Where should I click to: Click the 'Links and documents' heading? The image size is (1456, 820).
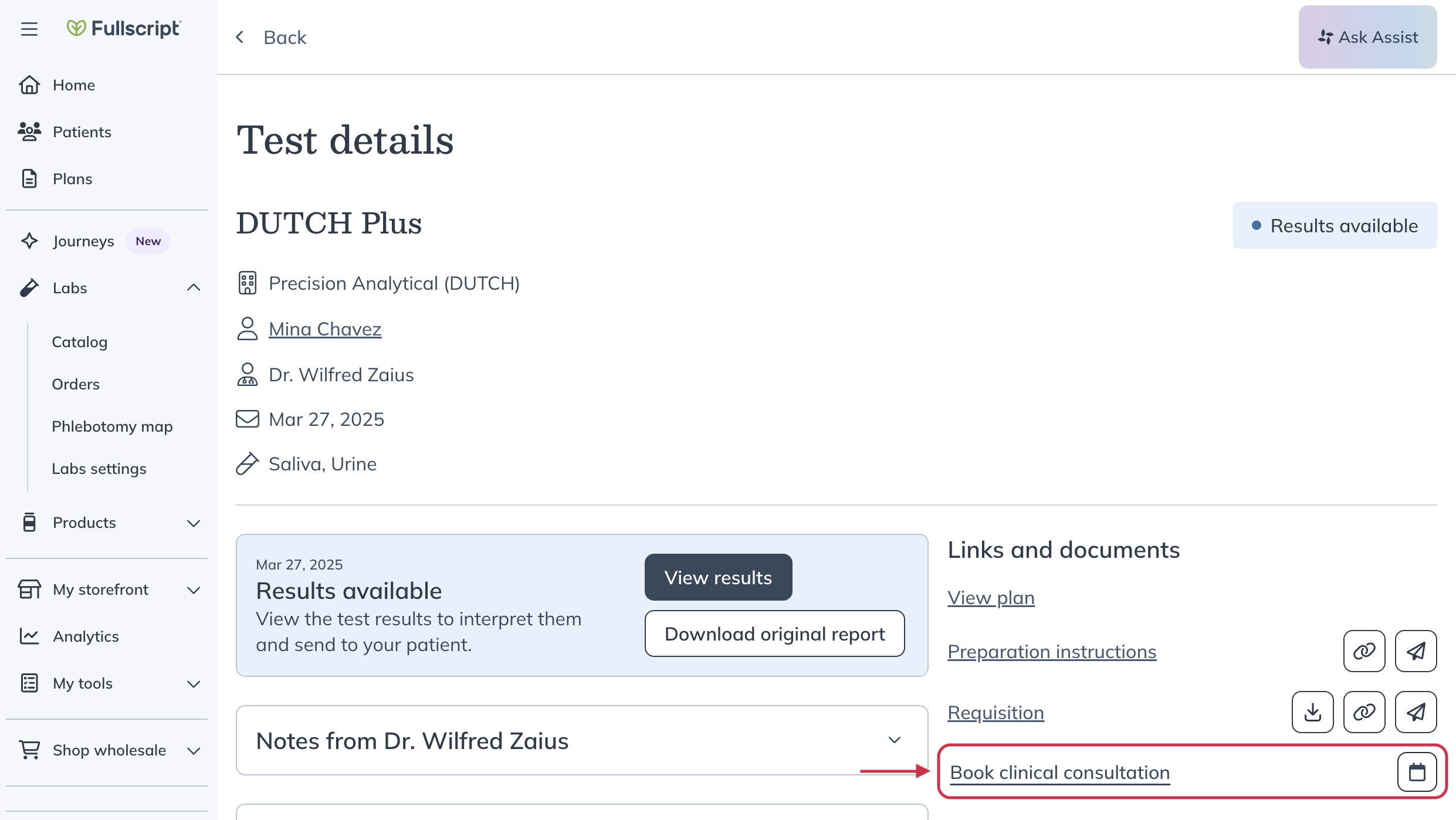click(x=1064, y=550)
